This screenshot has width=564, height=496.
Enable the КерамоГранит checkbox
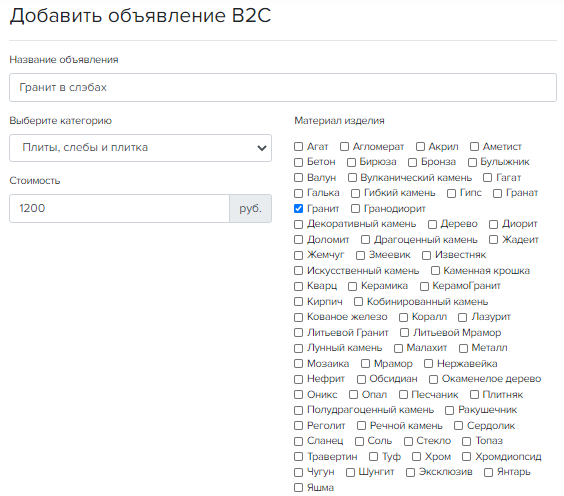pos(424,286)
